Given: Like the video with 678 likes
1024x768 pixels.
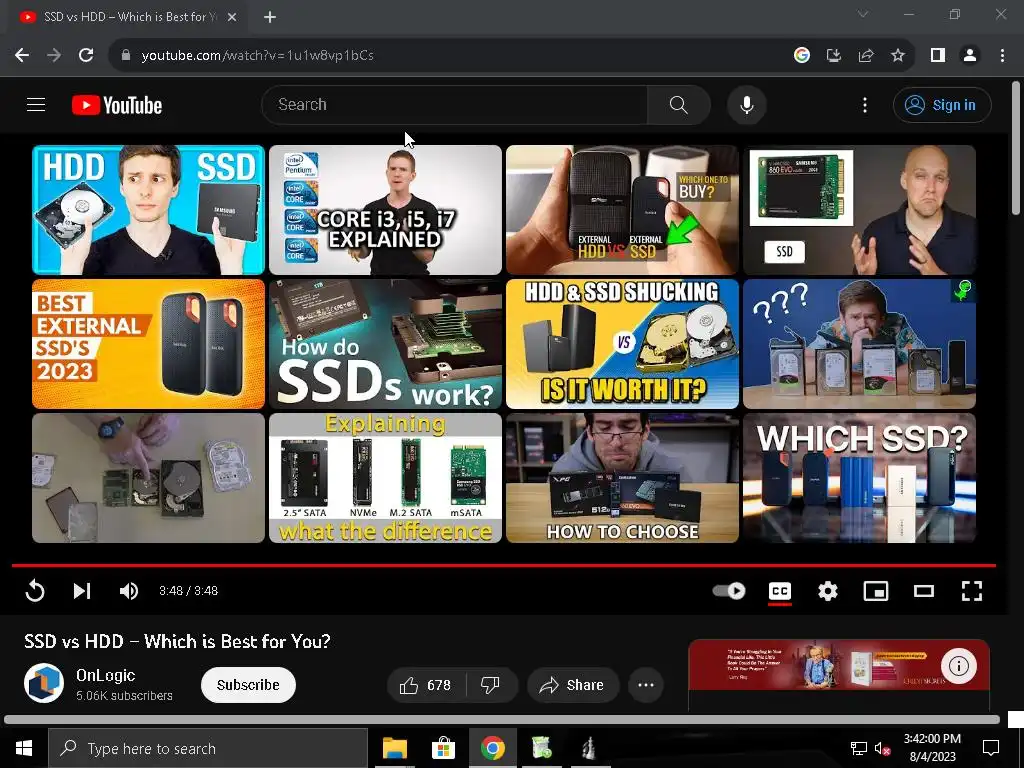Looking at the screenshot, I should [426, 685].
